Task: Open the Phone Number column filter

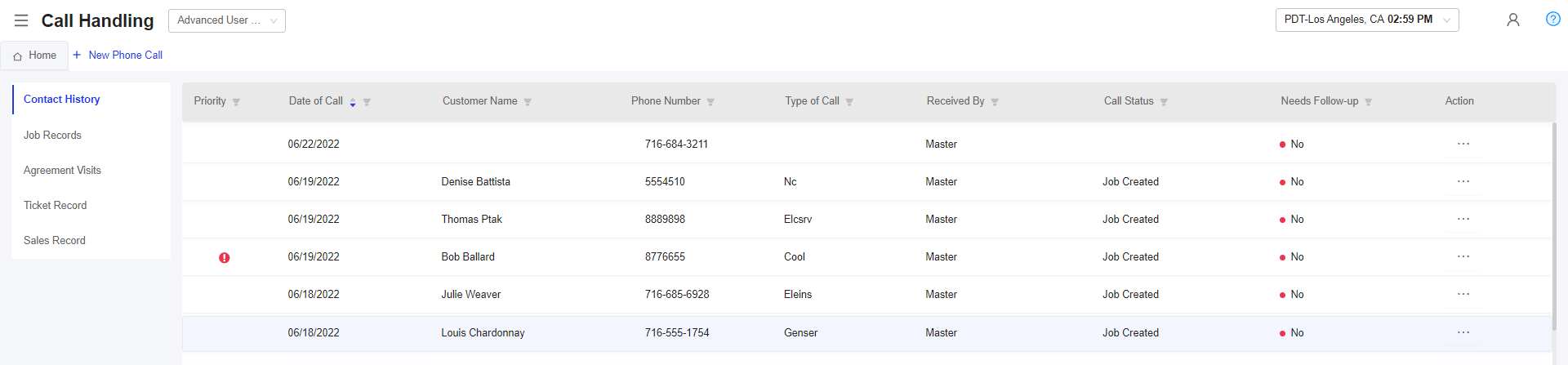Action: coord(710,102)
